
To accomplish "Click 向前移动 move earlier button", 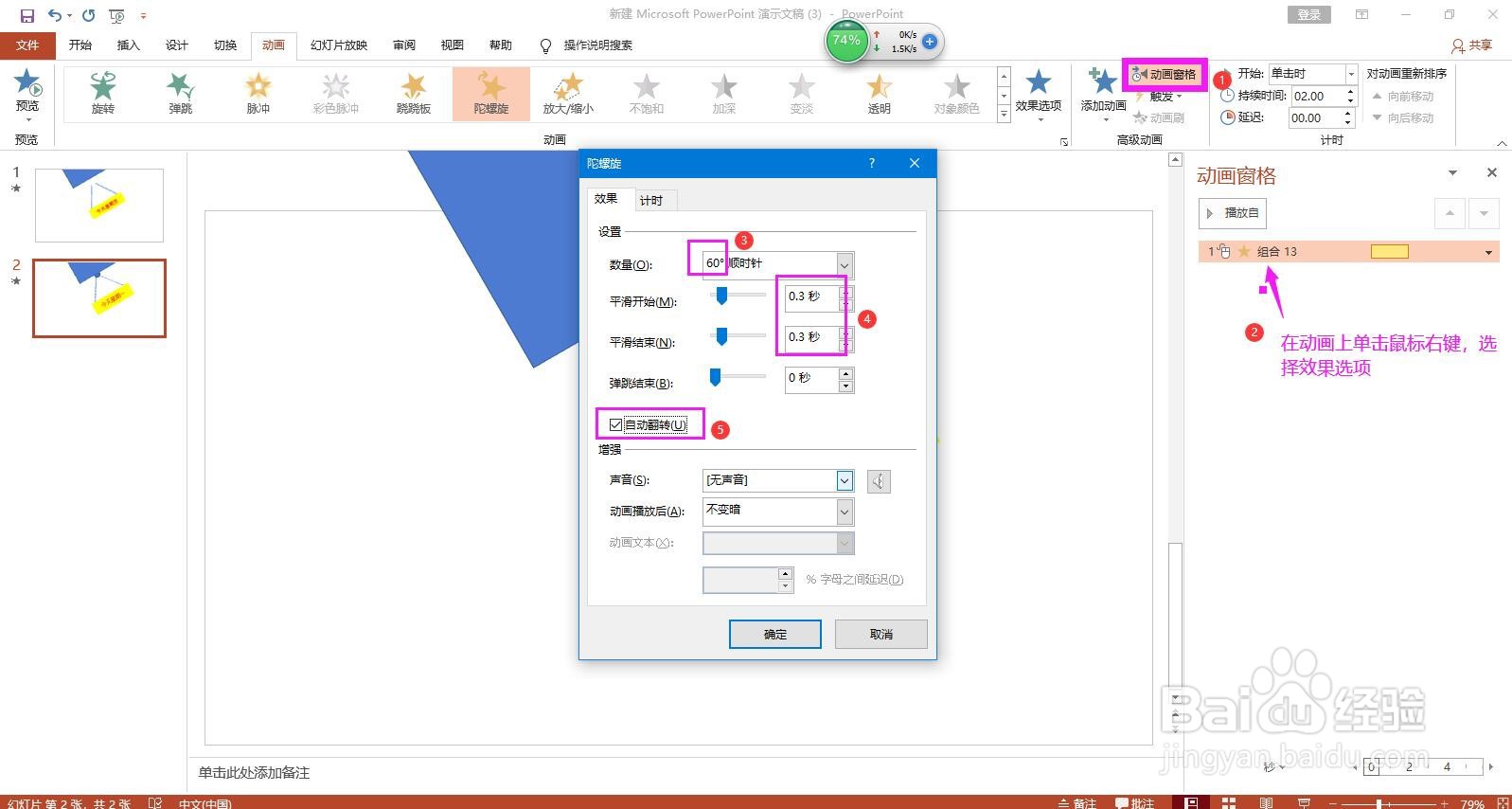I will point(1402,96).
